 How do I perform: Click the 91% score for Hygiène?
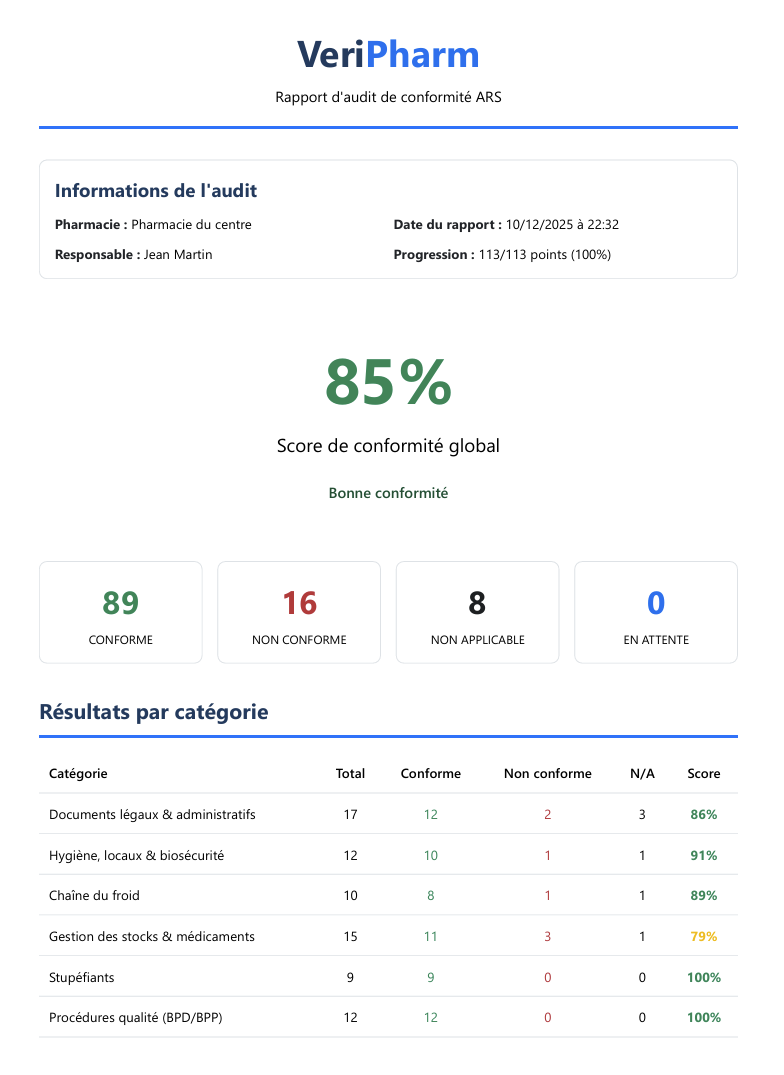704,856
